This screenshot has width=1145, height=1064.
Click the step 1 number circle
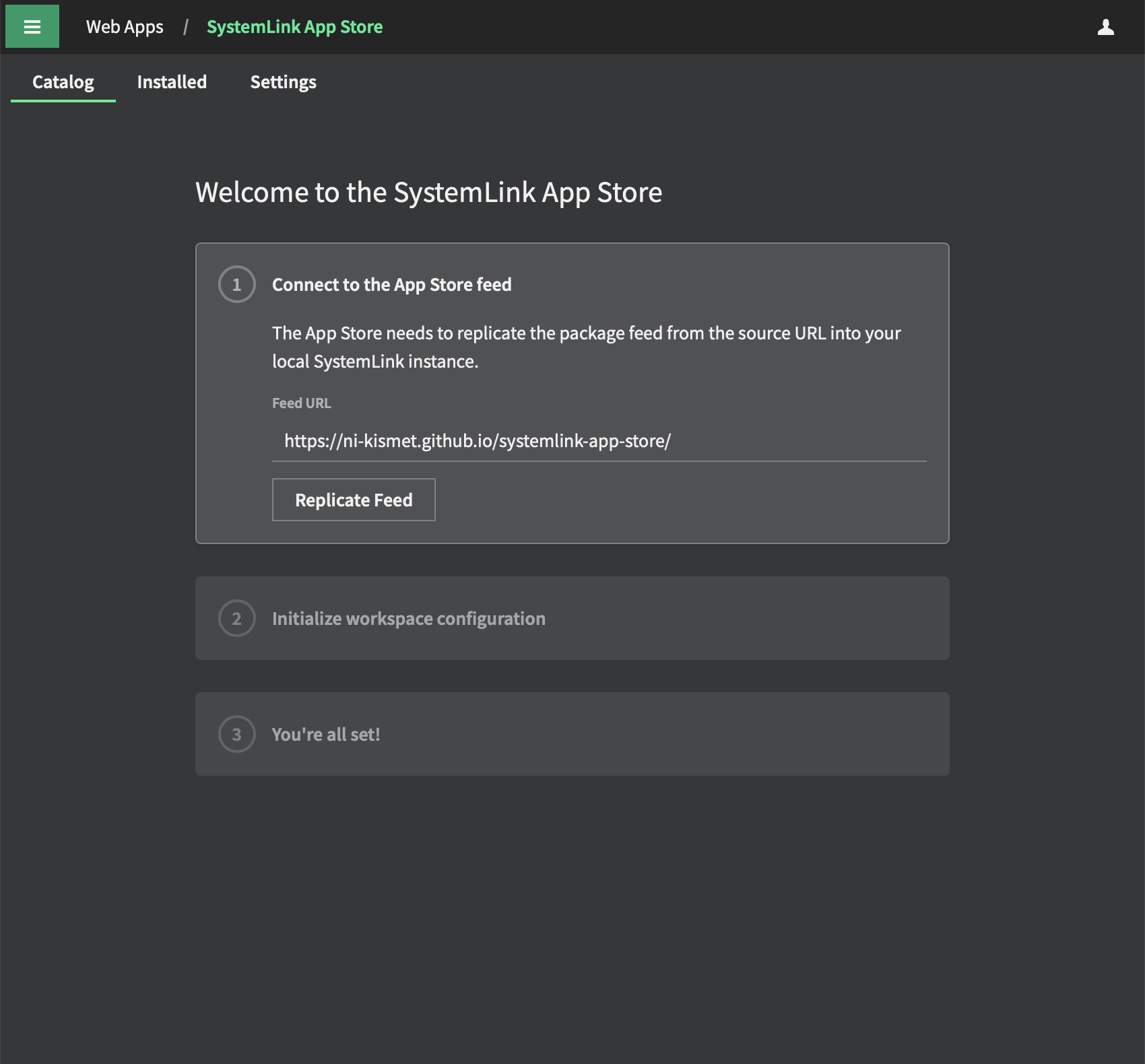point(237,284)
